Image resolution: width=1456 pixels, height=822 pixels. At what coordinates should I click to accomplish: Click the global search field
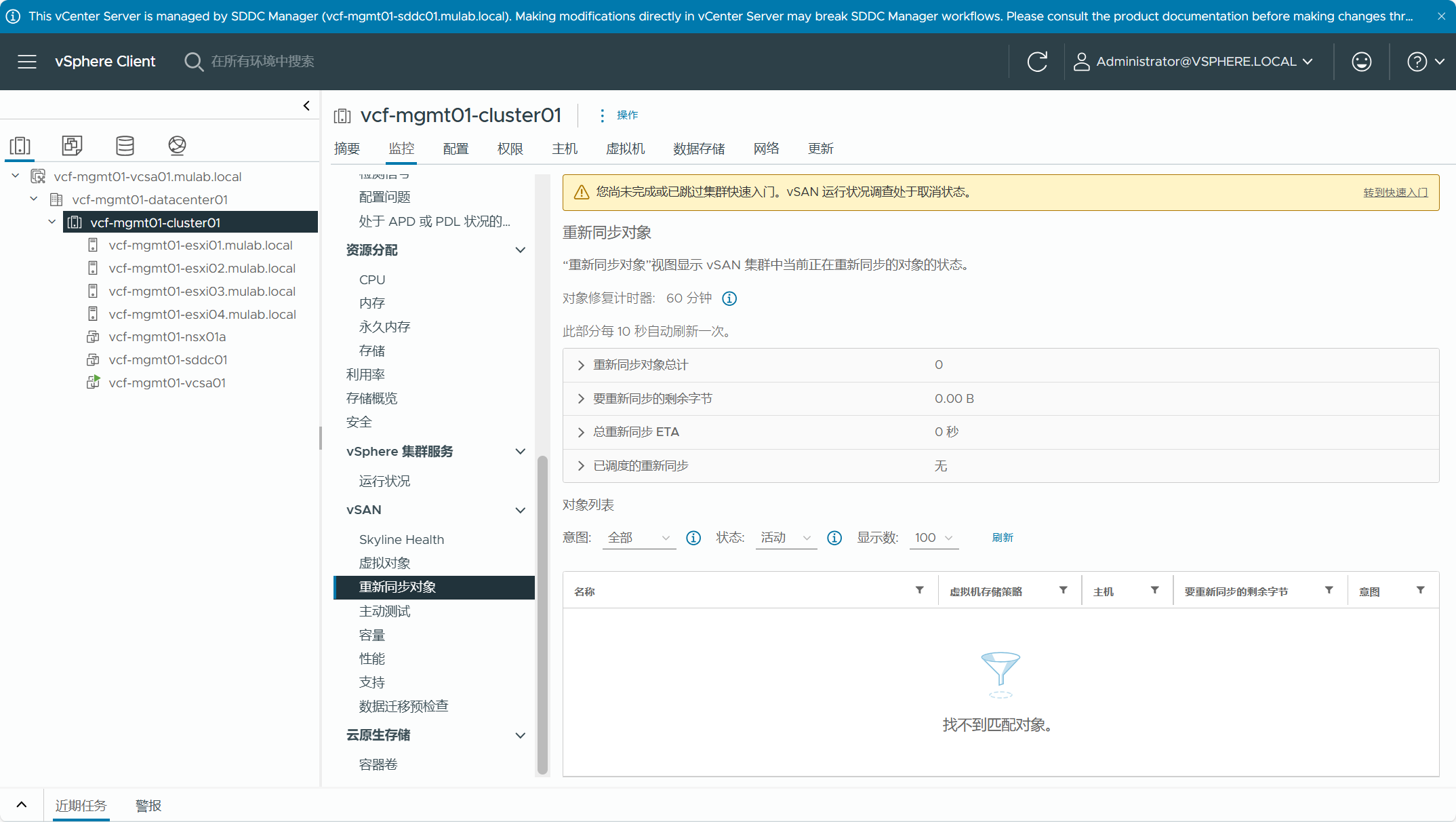pyautogui.click(x=263, y=62)
